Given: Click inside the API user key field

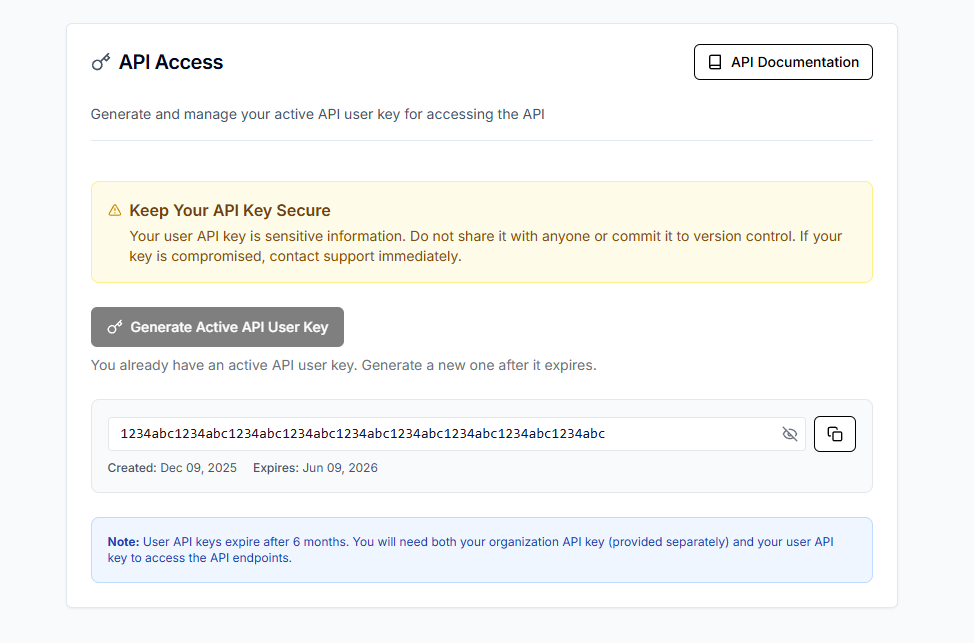Looking at the screenshot, I should click(440, 434).
